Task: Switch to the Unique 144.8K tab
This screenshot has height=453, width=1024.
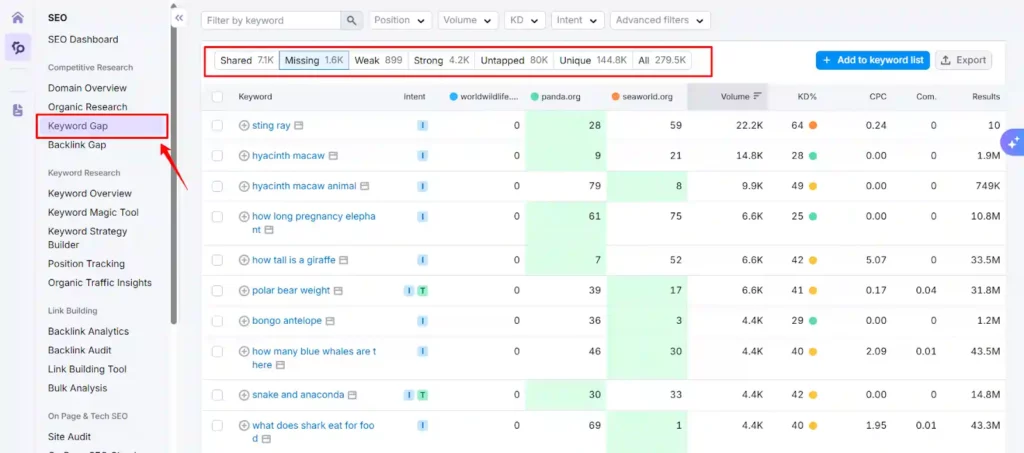Action: coord(593,60)
